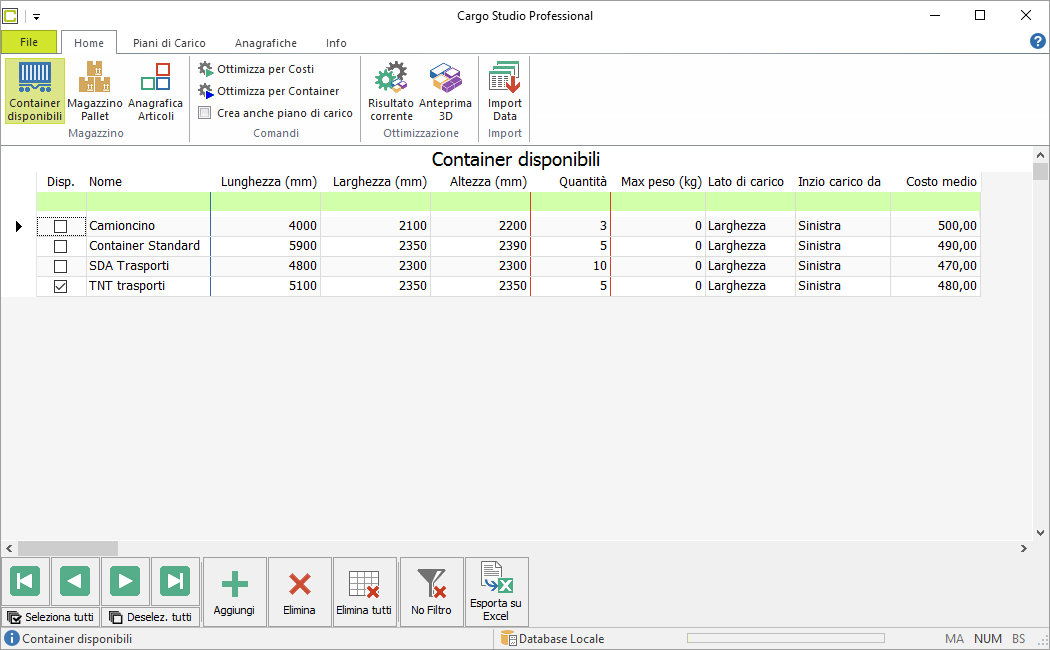Run Ottimizza per Container
This screenshot has width=1050, height=650.
tap(269, 91)
